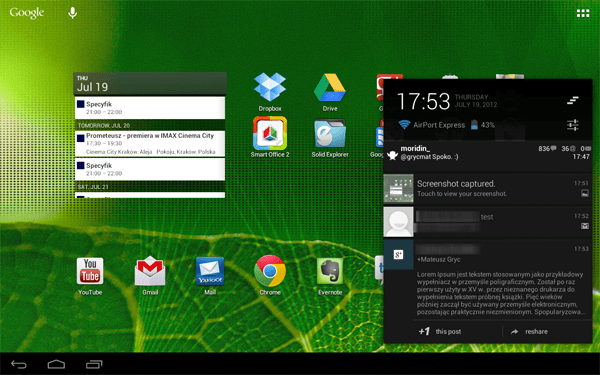The height and width of the screenshot is (375, 600).
Task: Launch Google Drive
Action: click(x=329, y=92)
